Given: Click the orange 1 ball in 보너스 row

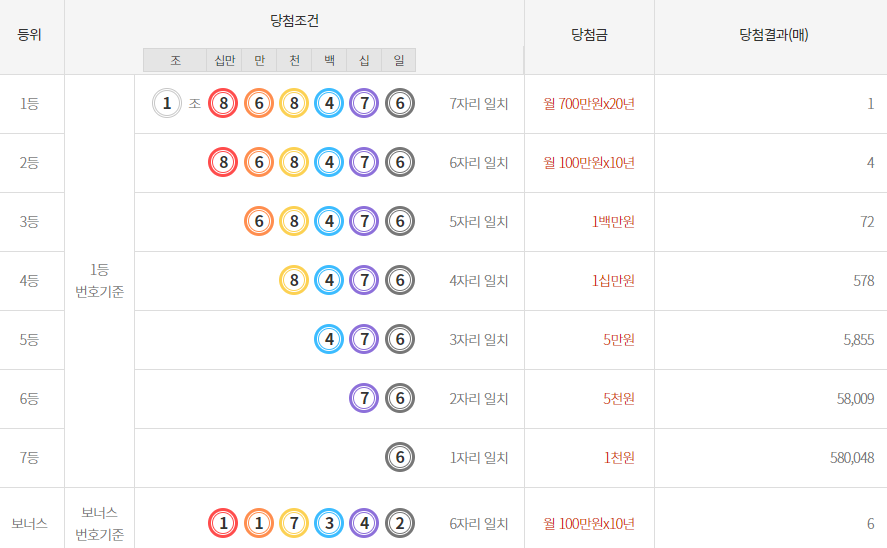Looking at the screenshot, I should pos(259,523).
